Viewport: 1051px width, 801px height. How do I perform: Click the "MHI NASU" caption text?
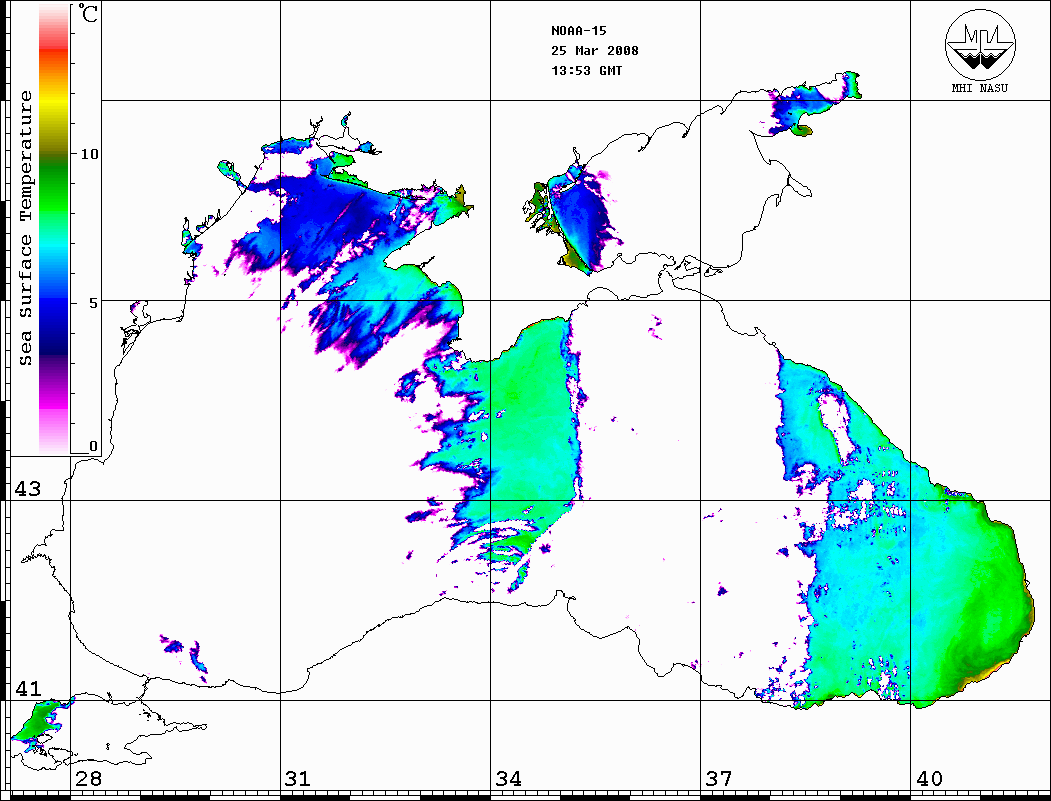[x=979, y=88]
